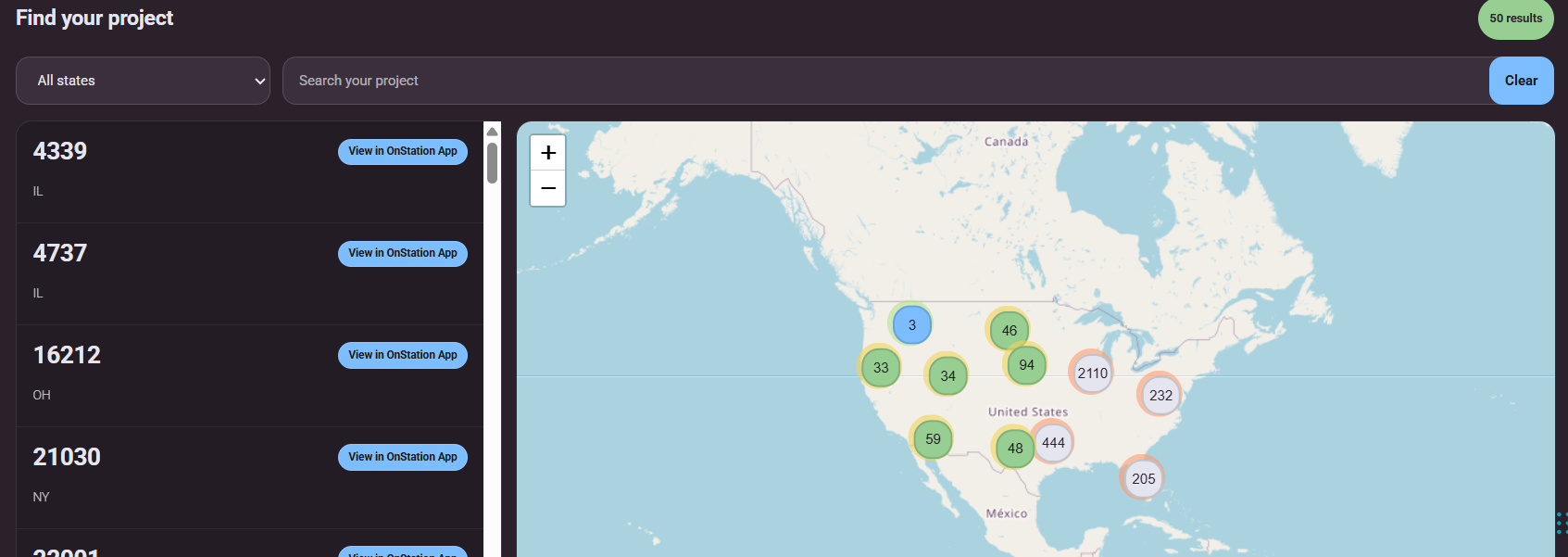The width and height of the screenshot is (1568, 557).
Task: Click the project list scrollbar thumb
Action: click(493, 163)
